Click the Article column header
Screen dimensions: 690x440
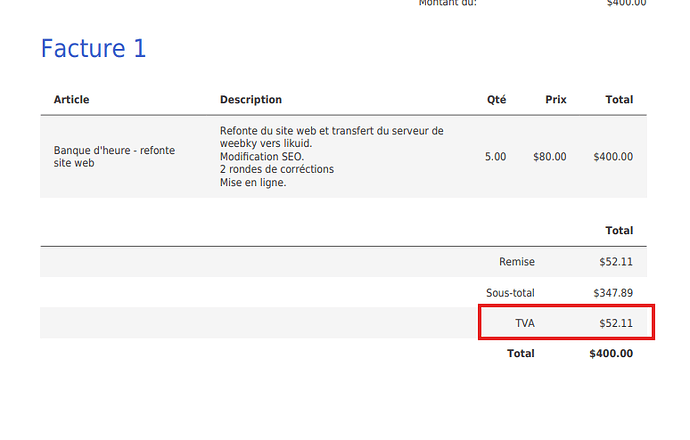point(72,100)
